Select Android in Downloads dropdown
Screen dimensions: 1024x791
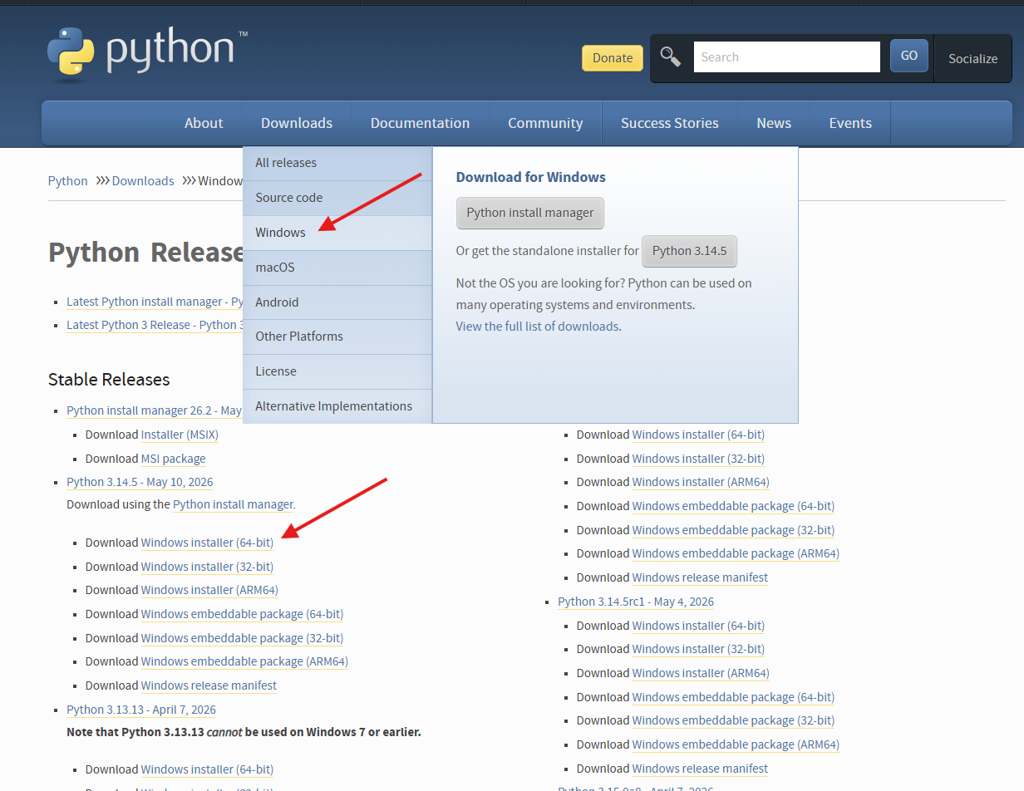tap(337, 302)
